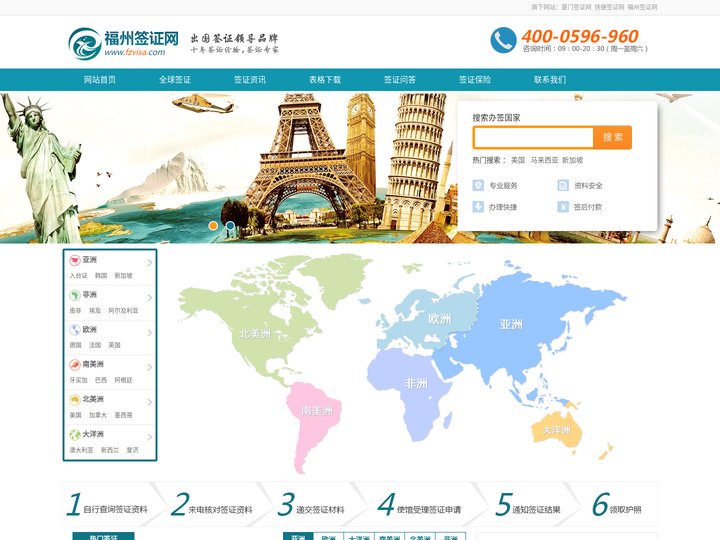720x540 pixels.
Task: Click the 签后付款 yen icon
Action: click(x=563, y=207)
